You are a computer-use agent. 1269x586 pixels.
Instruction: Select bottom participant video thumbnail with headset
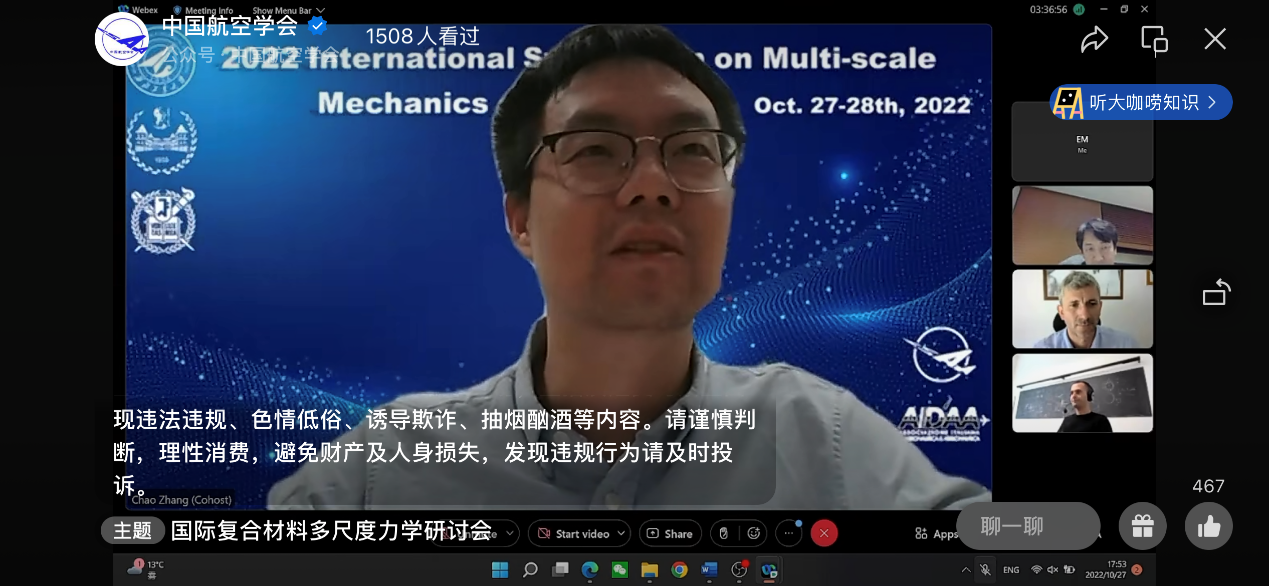[x=1082, y=393]
